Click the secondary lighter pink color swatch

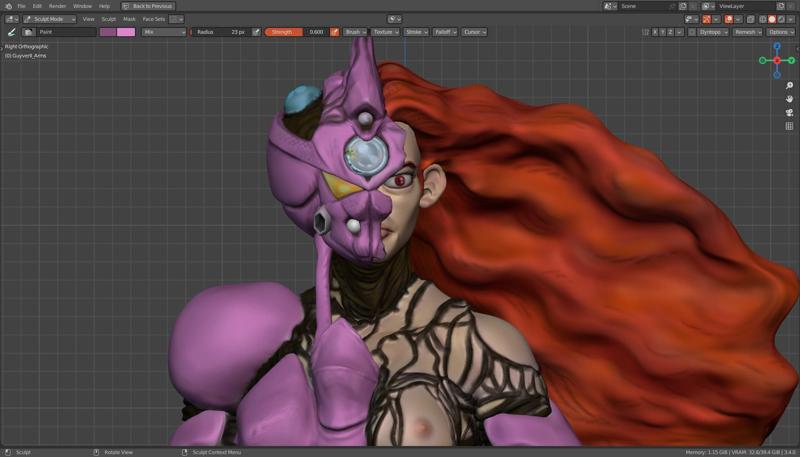[x=126, y=32]
